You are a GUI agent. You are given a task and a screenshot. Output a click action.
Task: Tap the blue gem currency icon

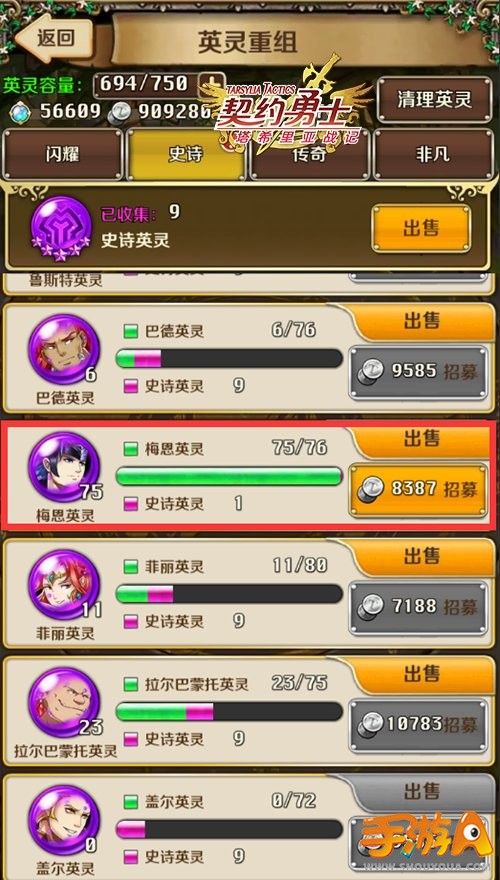(22, 113)
